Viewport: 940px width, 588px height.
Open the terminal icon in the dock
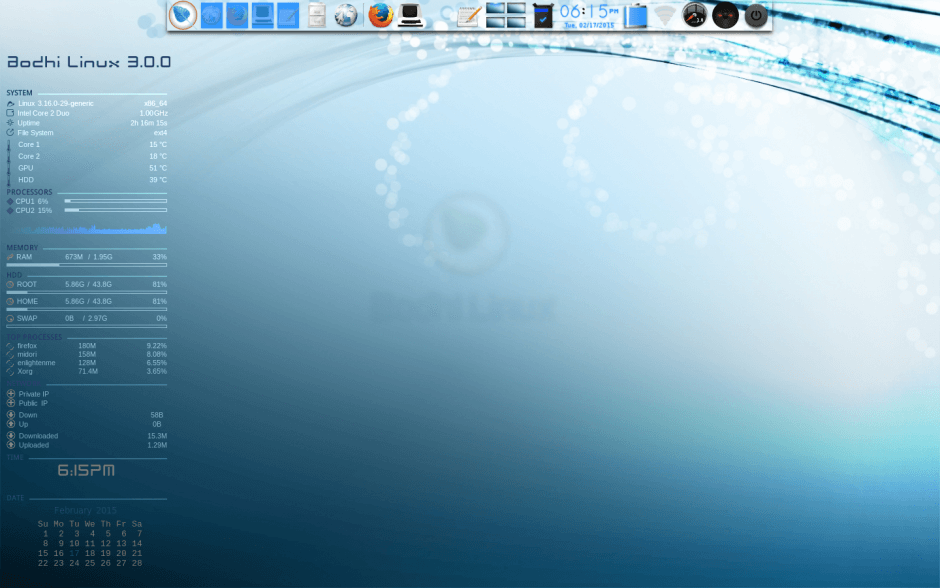411,16
